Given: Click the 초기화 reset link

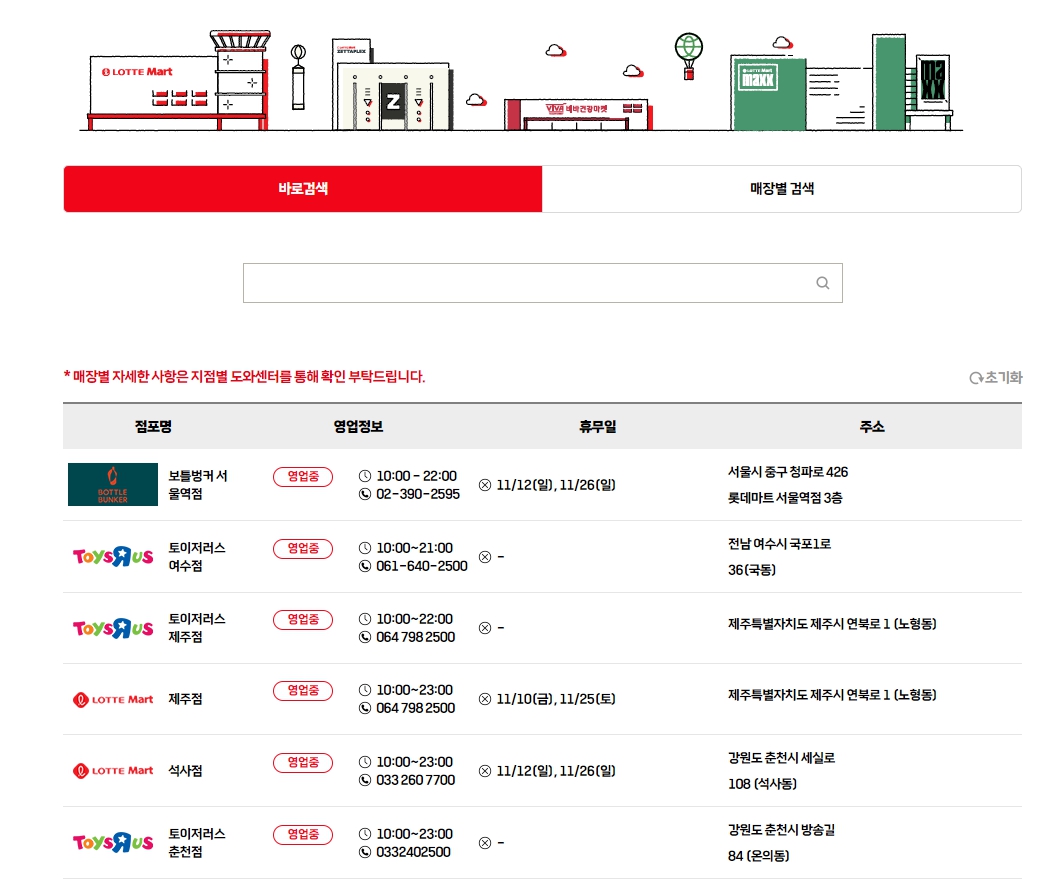Looking at the screenshot, I should click(x=996, y=377).
